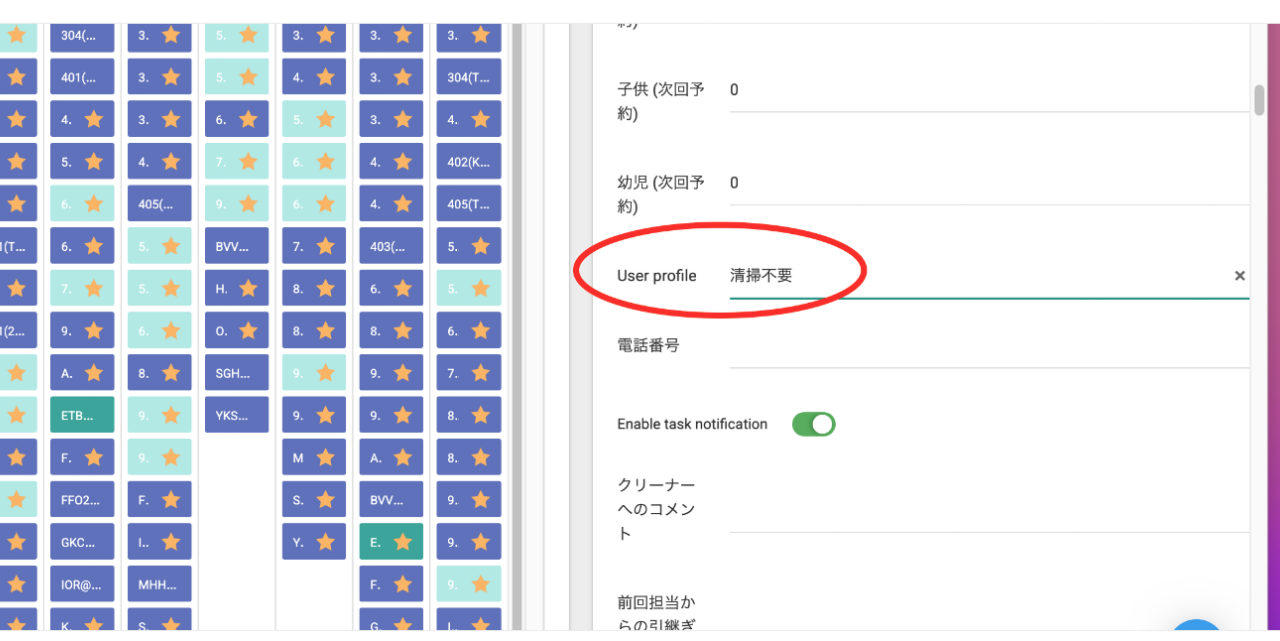Click the star on the green E. card
Image resolution: width=1280 pixels, height=641 pixels.
403,542
